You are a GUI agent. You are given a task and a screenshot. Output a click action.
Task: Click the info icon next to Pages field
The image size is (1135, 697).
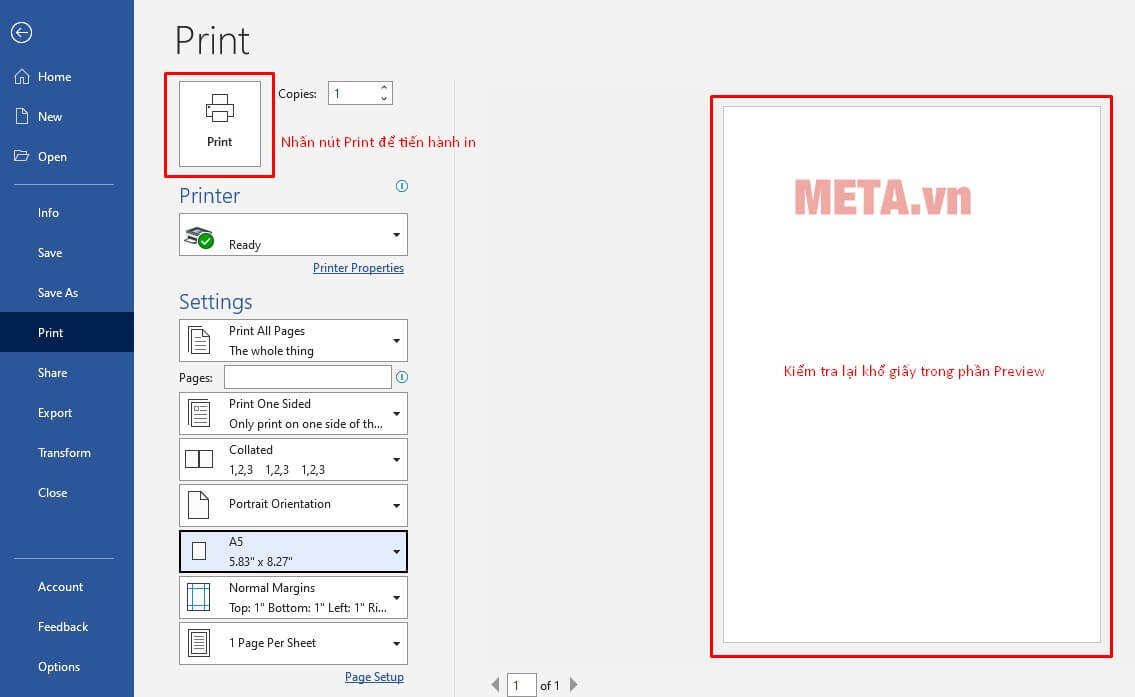(x=402, y=377)
